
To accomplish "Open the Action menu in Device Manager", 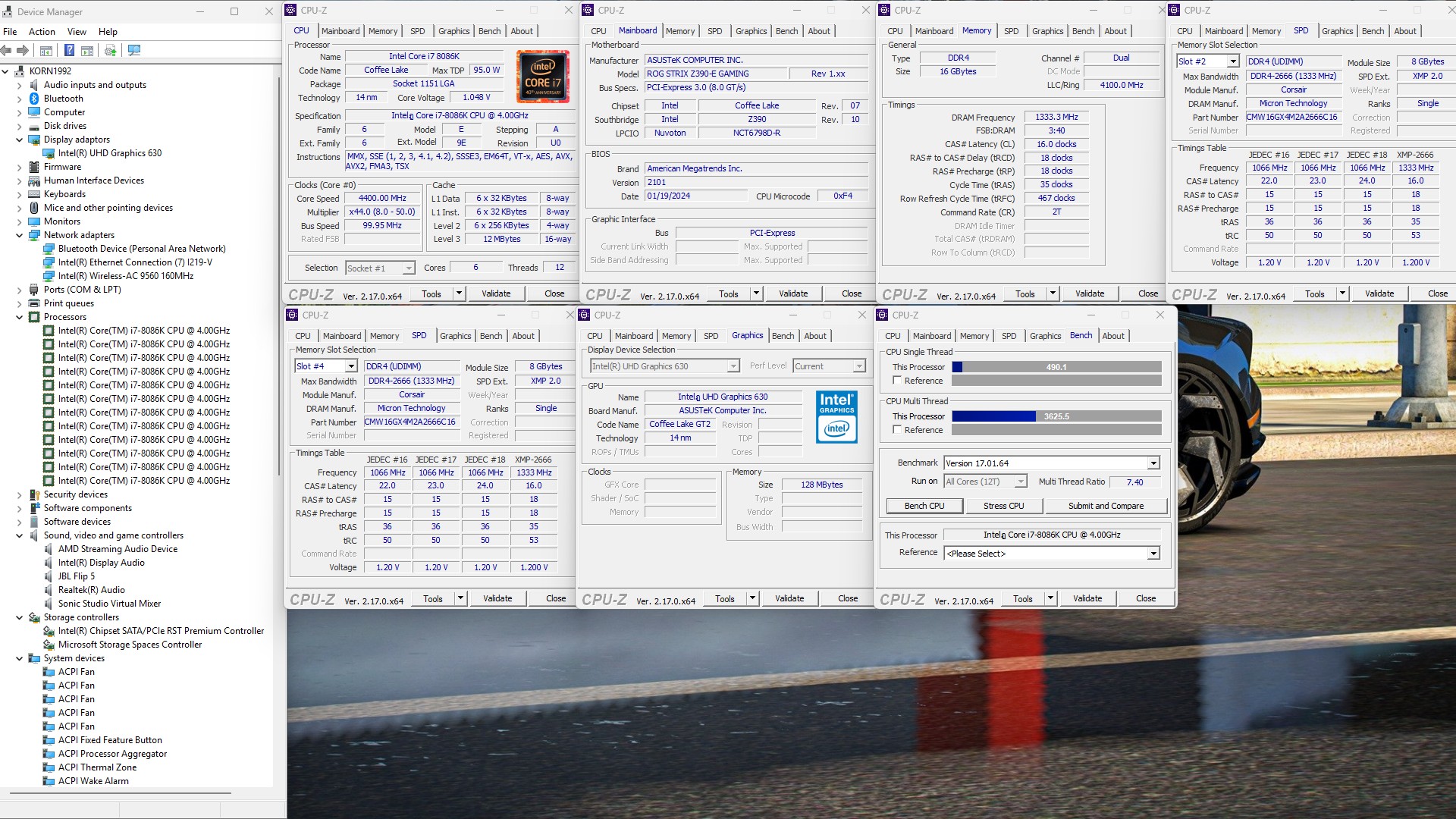I will 42,32.
